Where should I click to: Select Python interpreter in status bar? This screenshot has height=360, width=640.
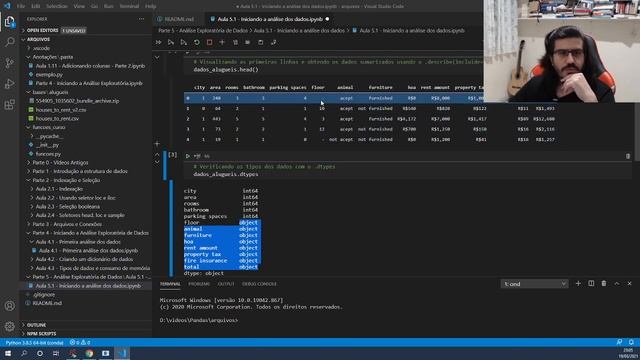[x=35, y=343]
